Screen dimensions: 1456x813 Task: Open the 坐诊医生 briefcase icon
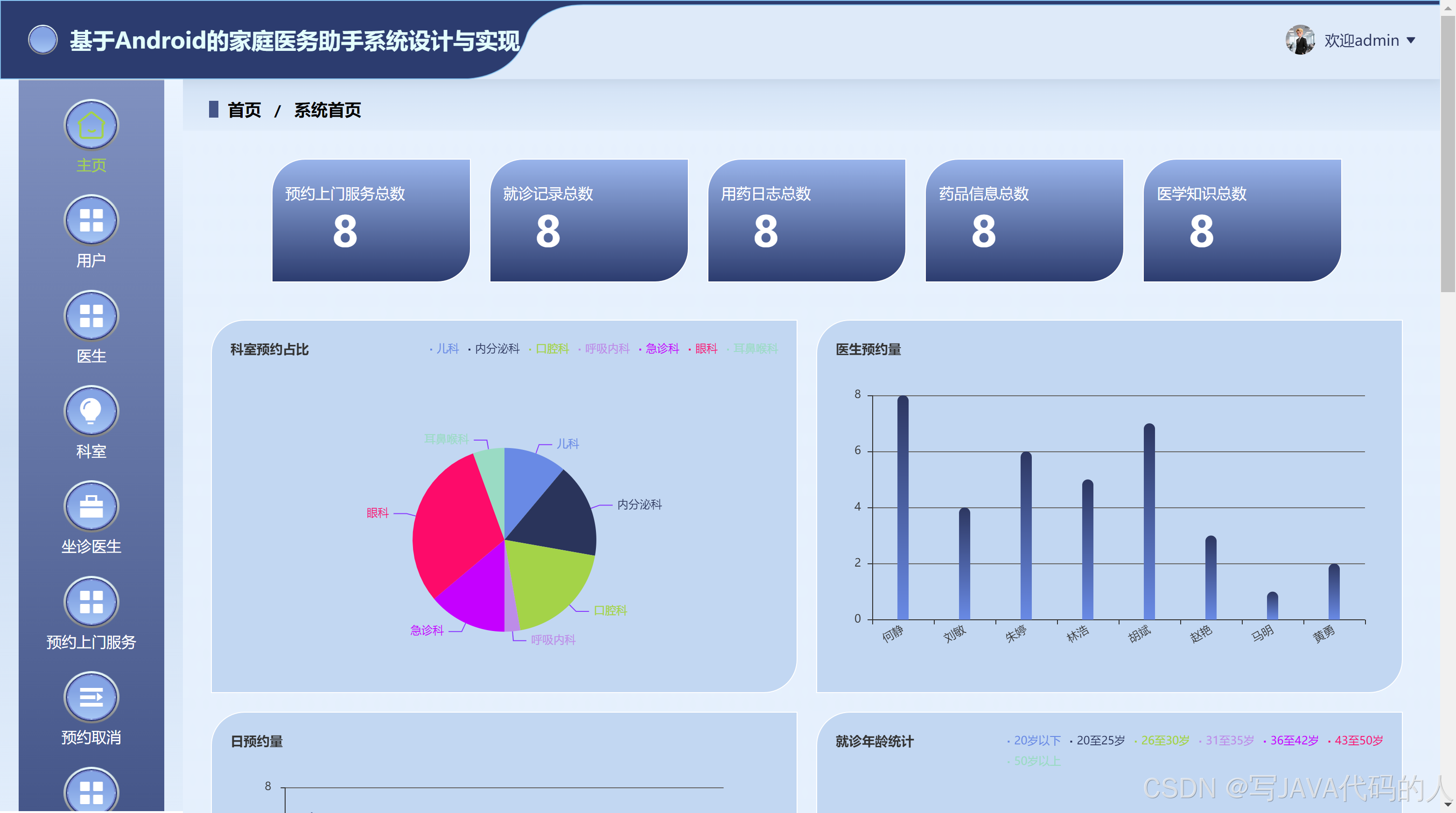(x=91, y=506)
